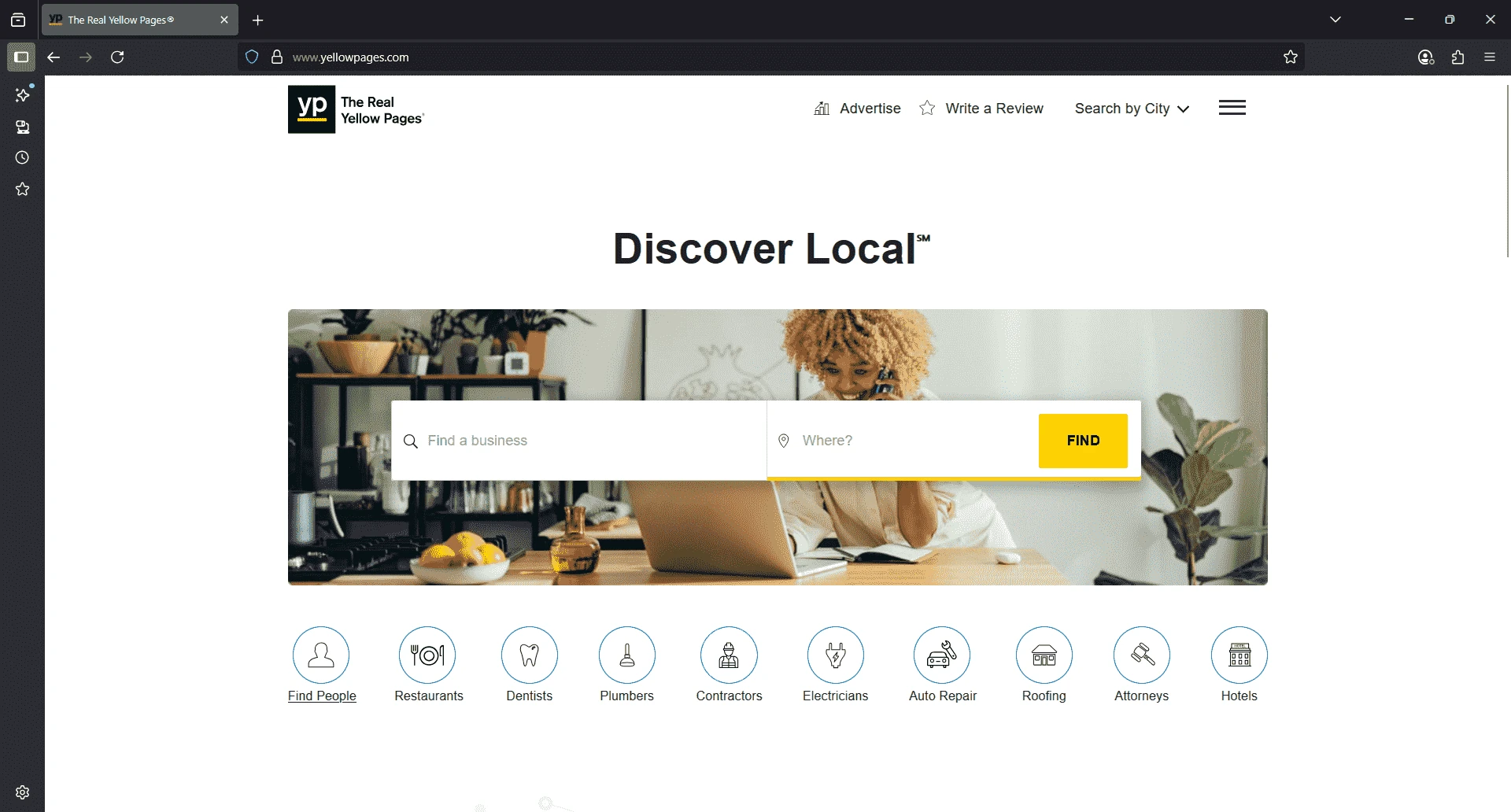This screenshot has height=812, width=1511.
Task: Open the Contractors worker icon
Action: [x=729, y=655]
